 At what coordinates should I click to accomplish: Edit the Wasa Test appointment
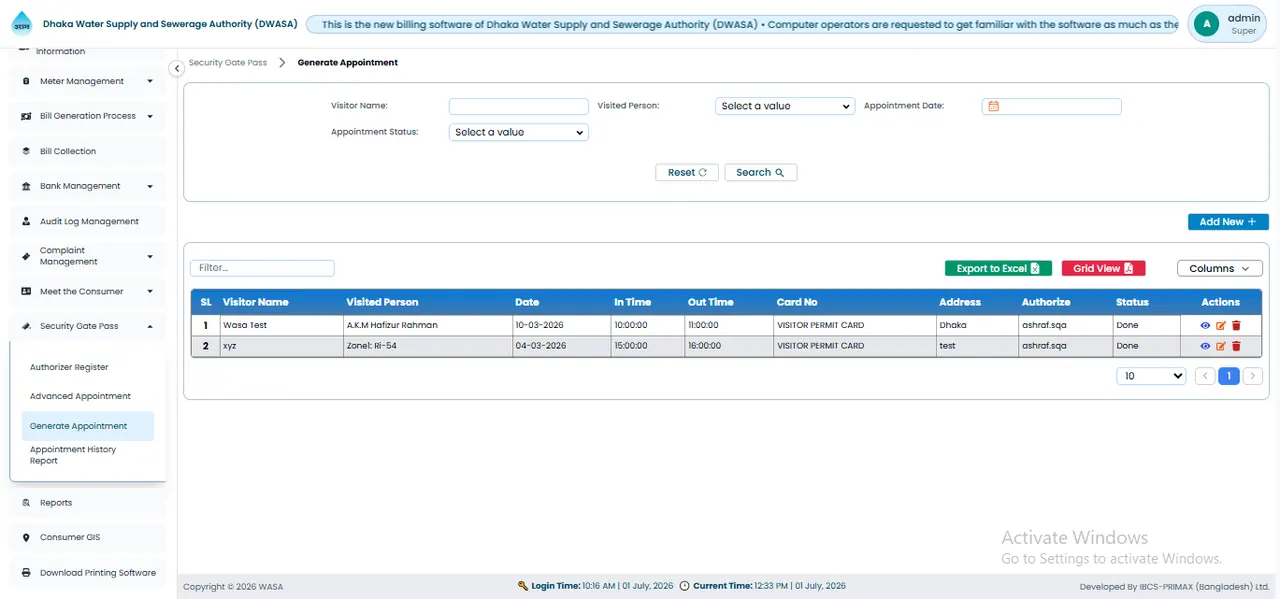tap(1221, 325)
